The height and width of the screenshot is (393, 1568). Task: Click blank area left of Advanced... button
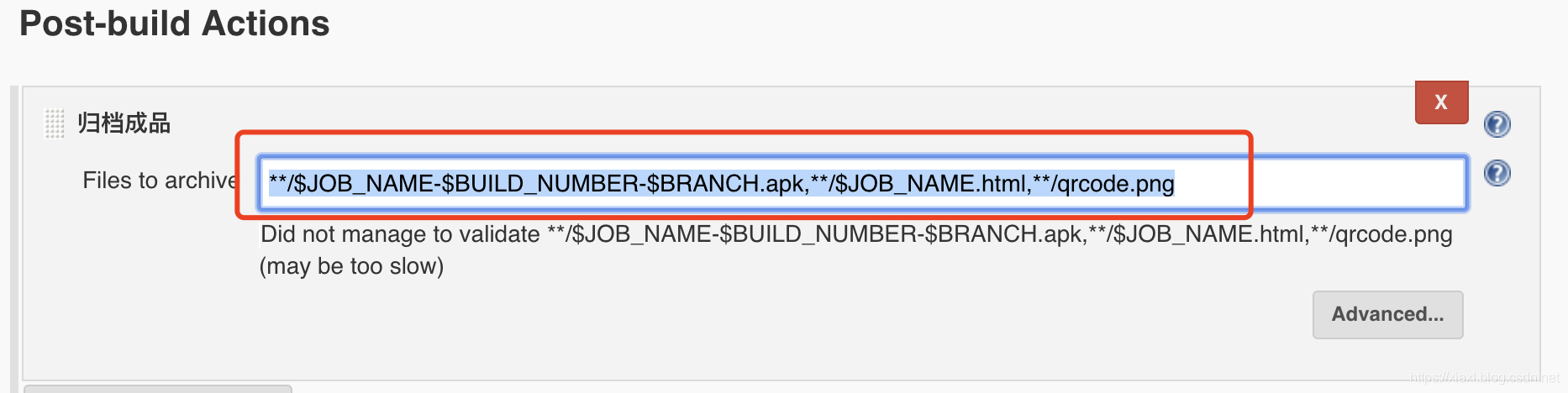pos(840,315)
